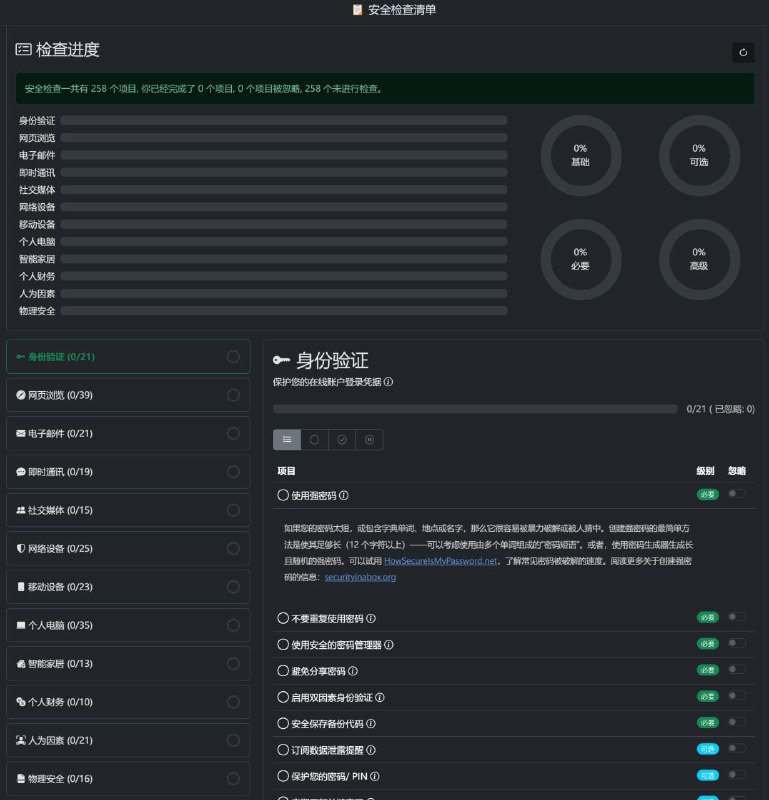Open the 网页浏览 (0/39) category
This screenshot has width=769, height=800.
[x=127, y=395]
